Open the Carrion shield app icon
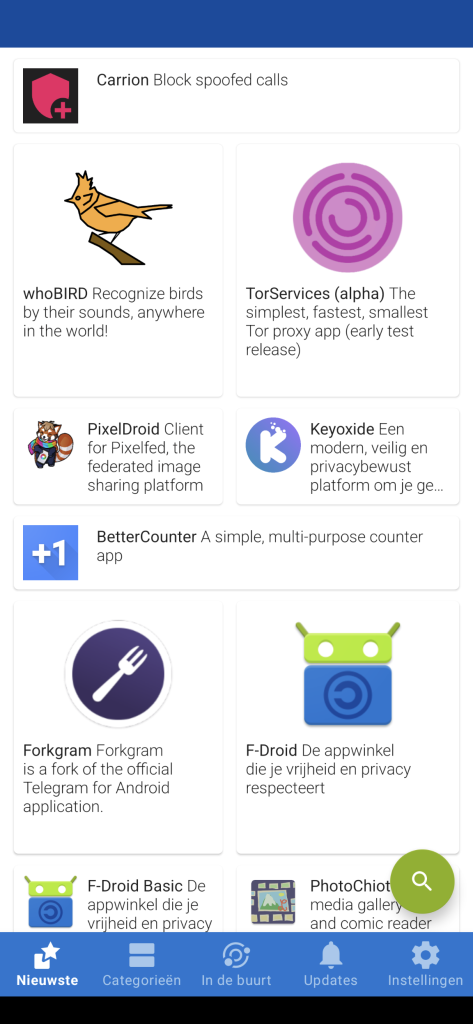 (50, 95)
